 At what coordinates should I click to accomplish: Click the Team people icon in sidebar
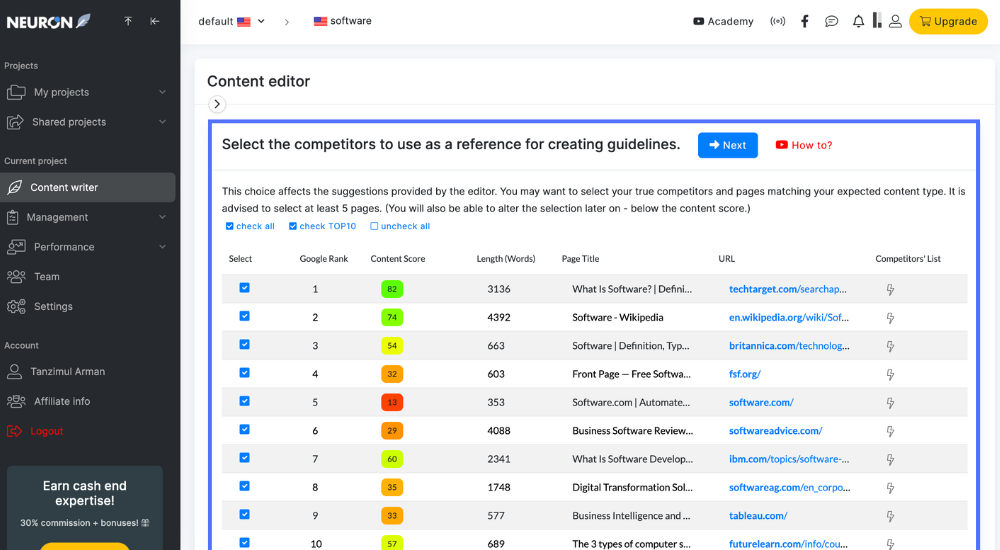(16, 276)
